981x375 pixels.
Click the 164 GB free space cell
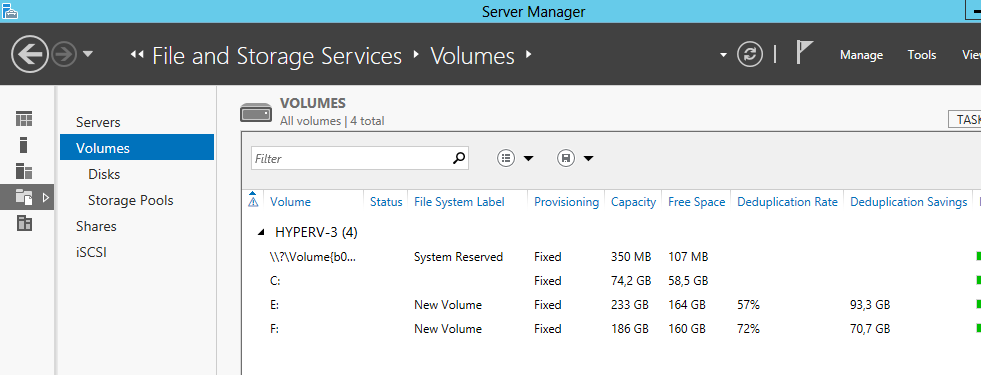coord(687,305)
